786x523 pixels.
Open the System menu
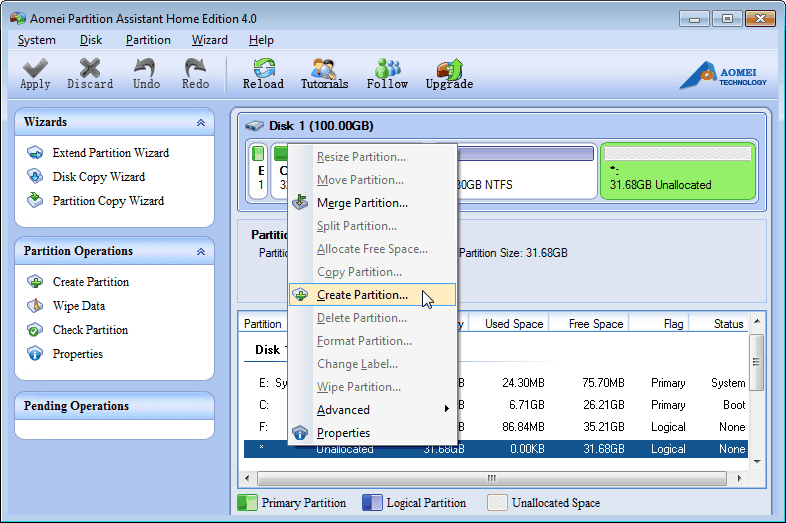37,40
